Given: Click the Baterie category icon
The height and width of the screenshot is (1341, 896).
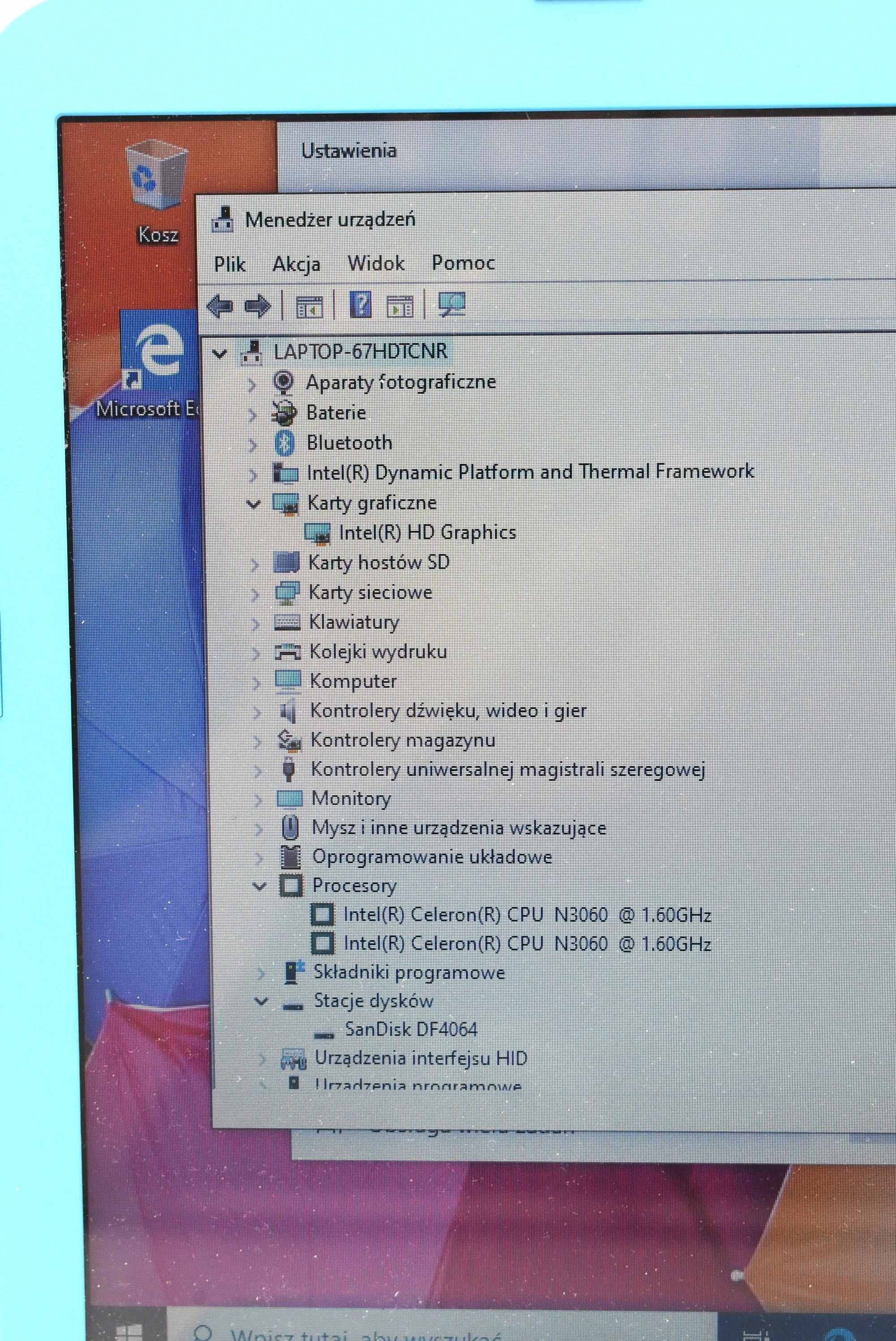Looking at the screenshot, I should (284, 413).
